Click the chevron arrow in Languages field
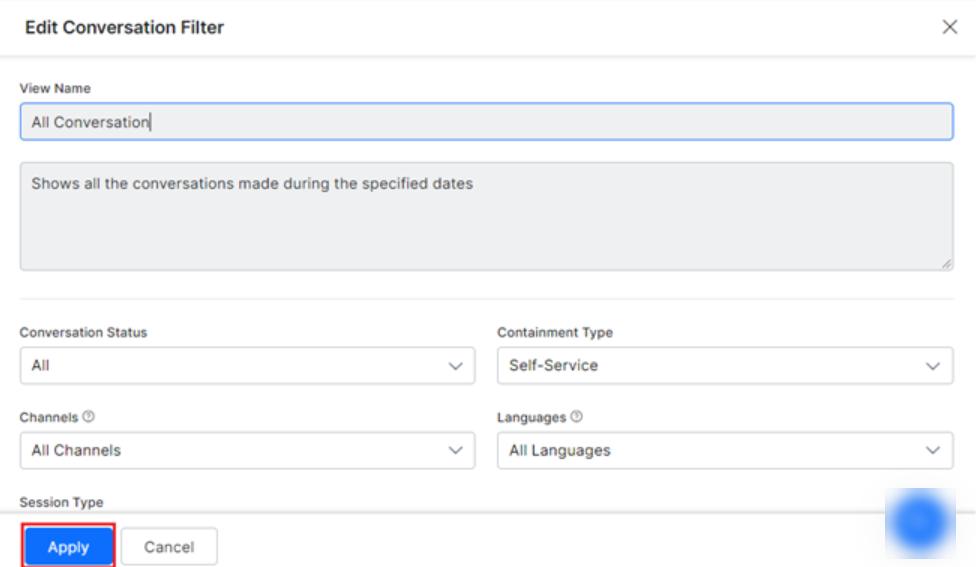Image resolution: width=978 pixels, height=567 pixels. pos(932,451)
